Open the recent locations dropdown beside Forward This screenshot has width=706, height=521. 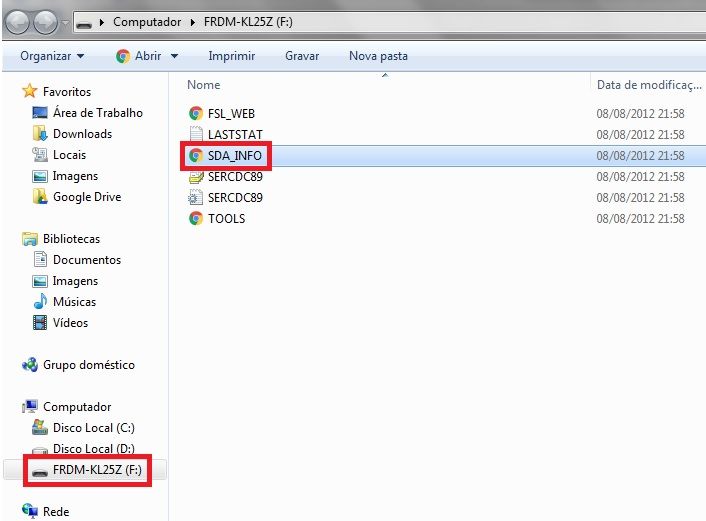tap(65, 22)
